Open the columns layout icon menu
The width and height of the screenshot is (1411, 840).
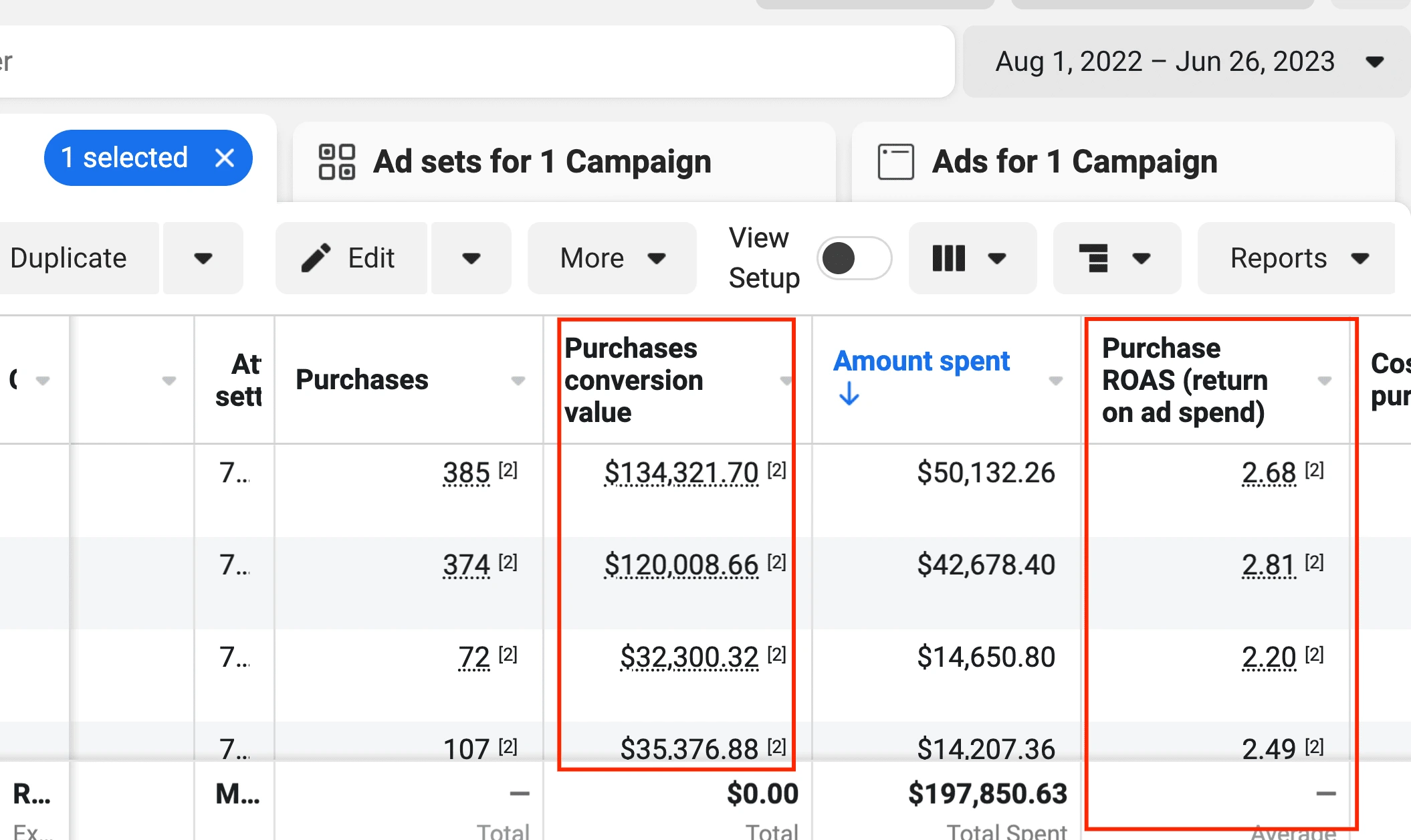coord(949,258)
